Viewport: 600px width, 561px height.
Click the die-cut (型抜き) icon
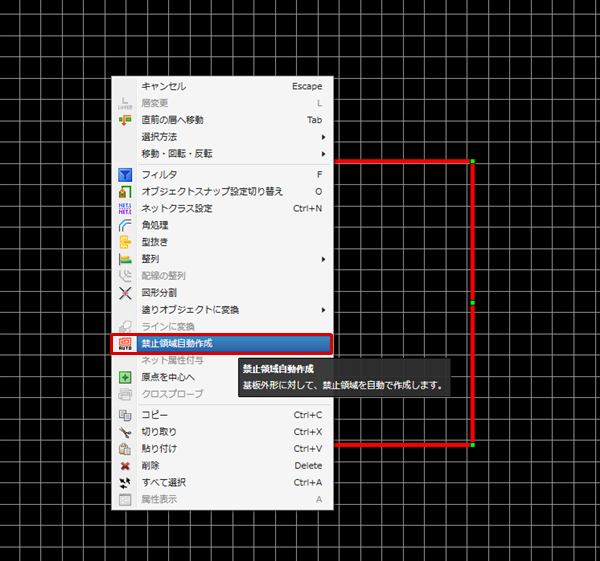click(125, 242)
